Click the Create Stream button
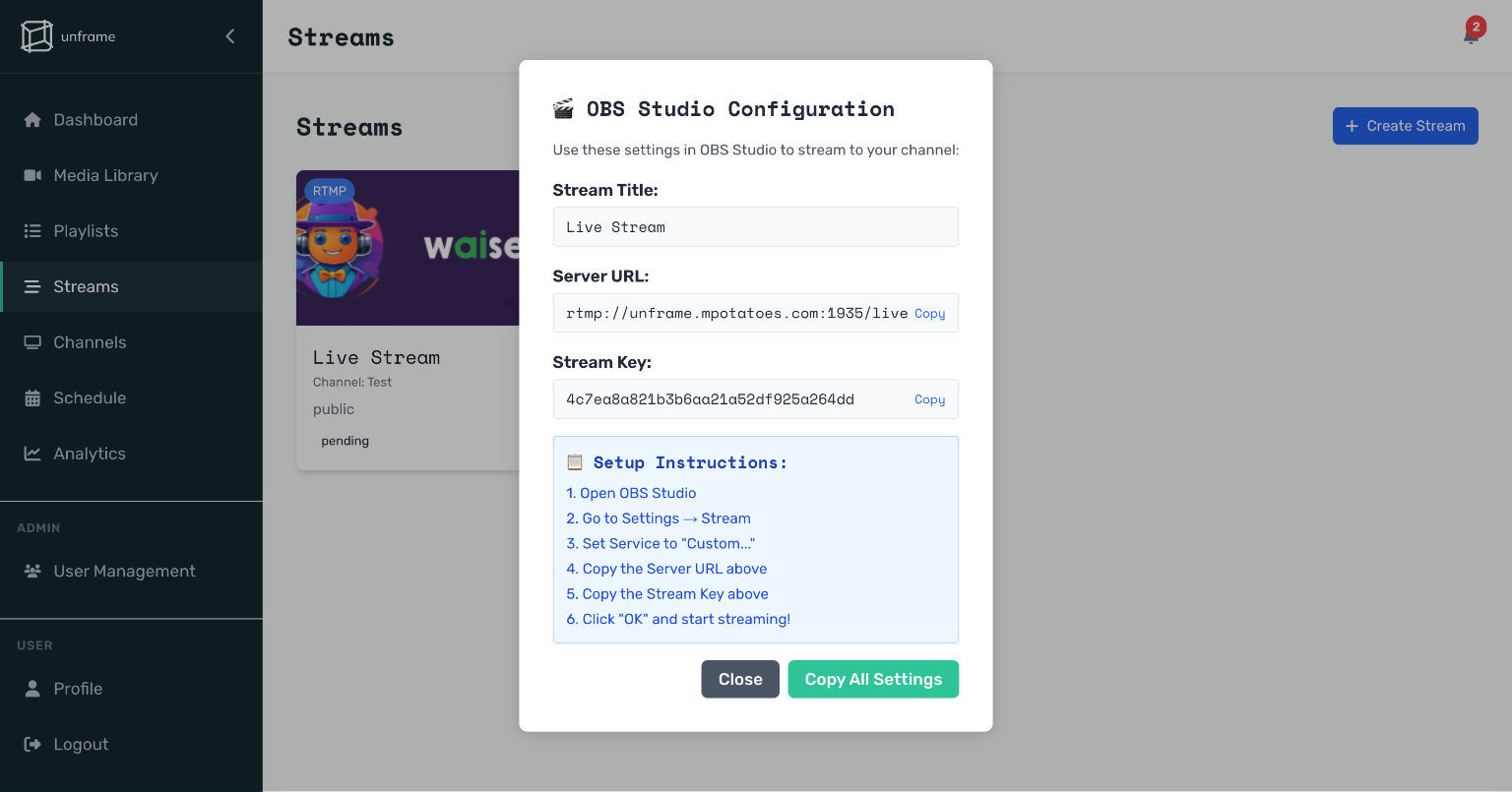This screenshot has height=792, width=1512. 1405,126
